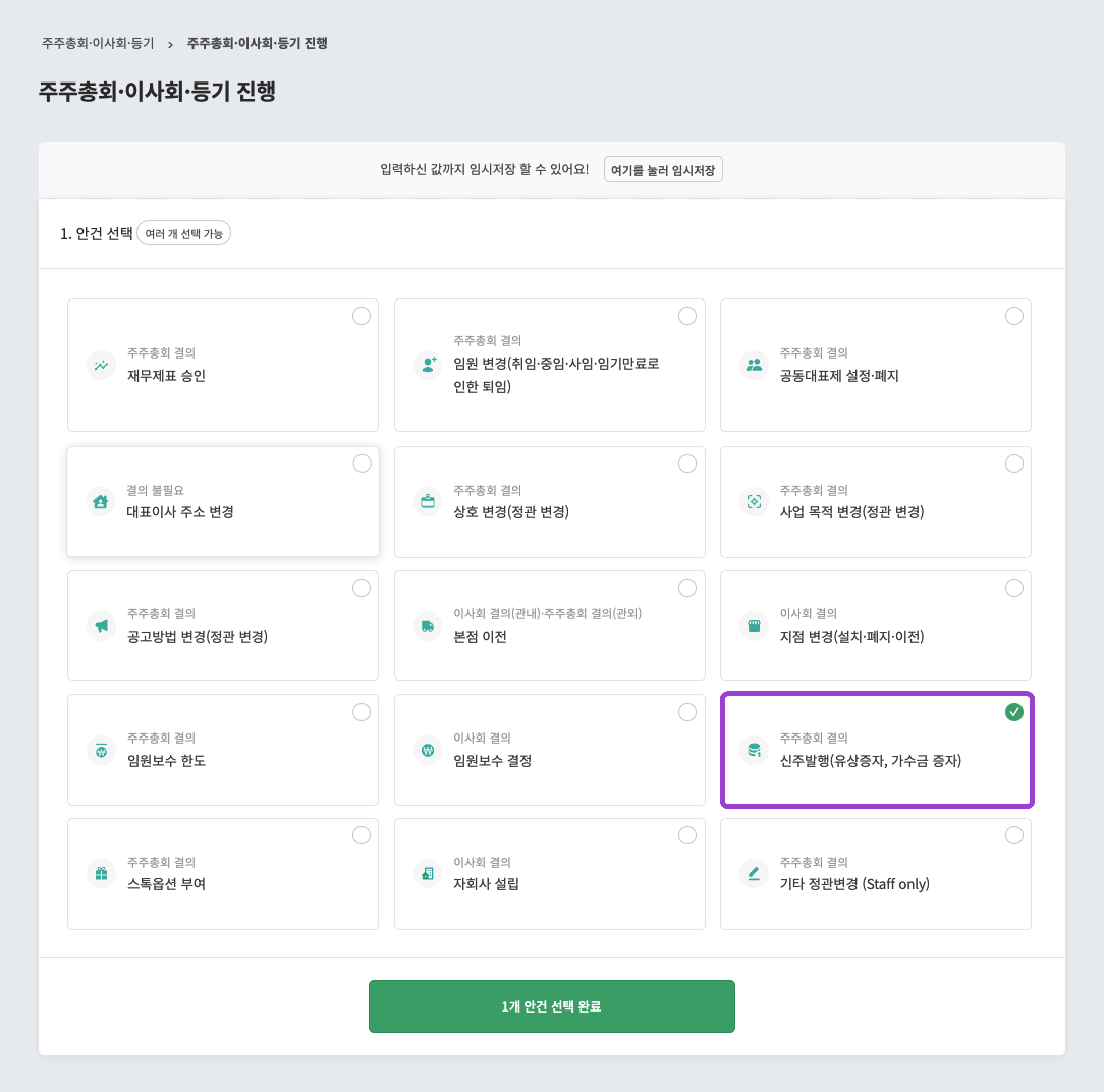
Task: Click the pencil icon for 기타 정관변경
Action: pyautogui.click(x=754, y=873)
